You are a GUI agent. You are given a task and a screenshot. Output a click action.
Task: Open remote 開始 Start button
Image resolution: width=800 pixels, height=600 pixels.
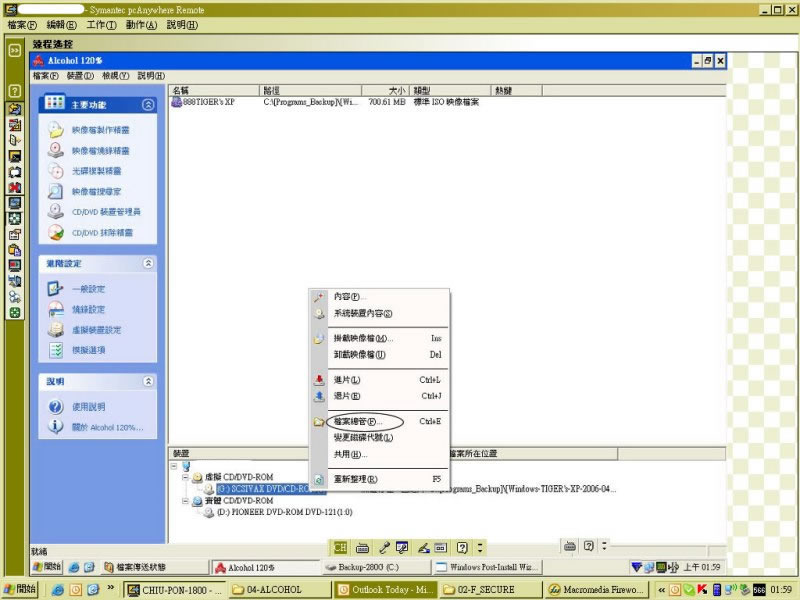tap(46, 567)
